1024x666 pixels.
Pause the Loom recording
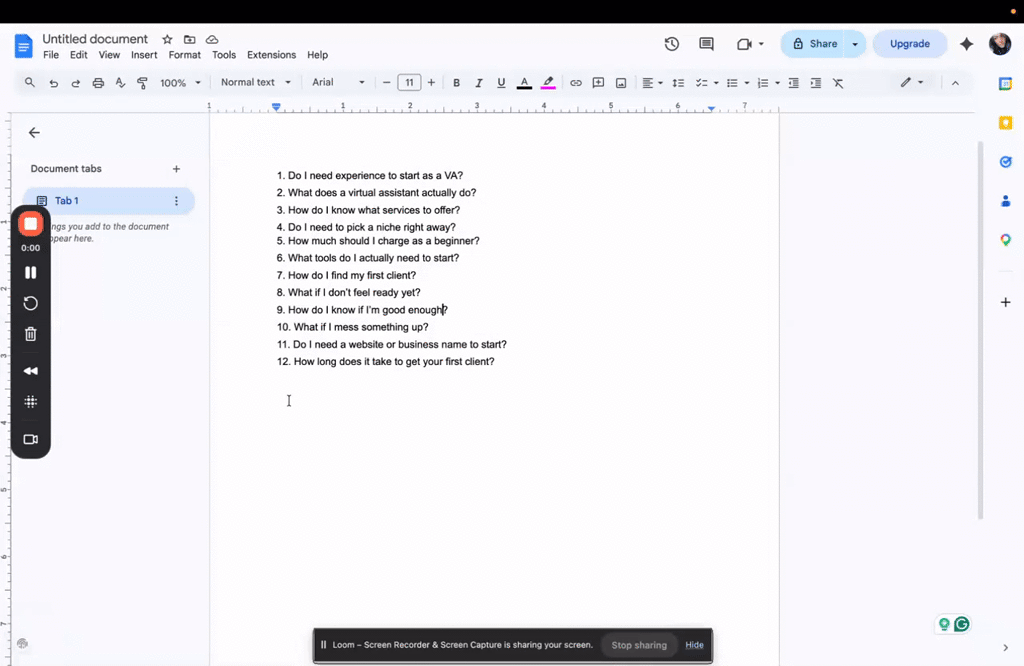coord(30,272)
